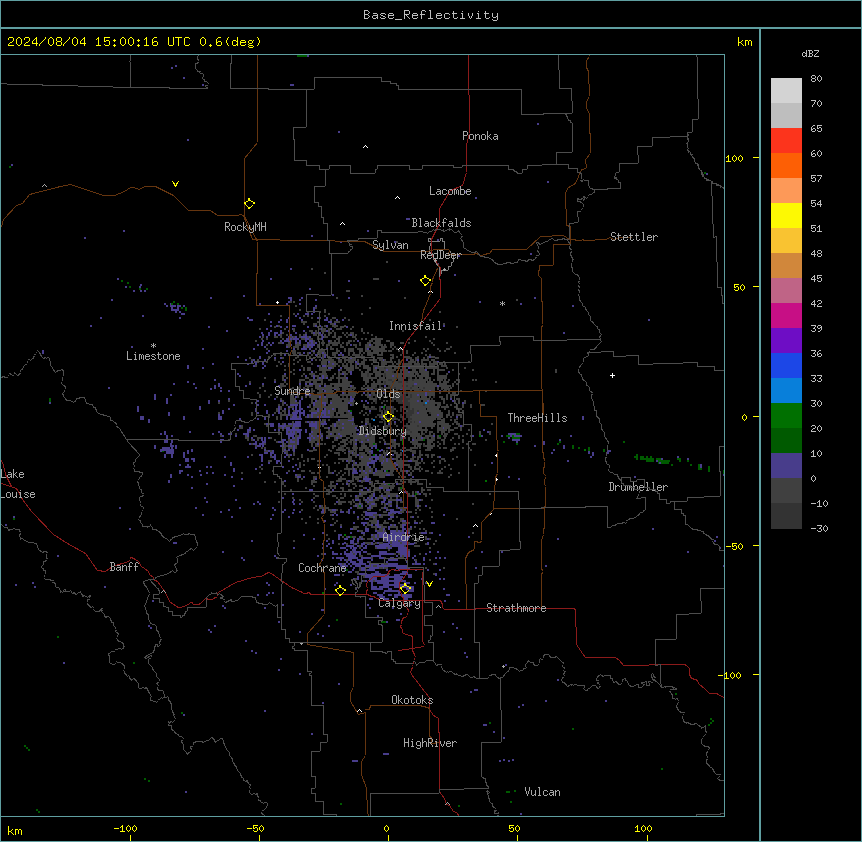Click the white asterisk above Limestone

pyautogui.click(x=153, y=346)
